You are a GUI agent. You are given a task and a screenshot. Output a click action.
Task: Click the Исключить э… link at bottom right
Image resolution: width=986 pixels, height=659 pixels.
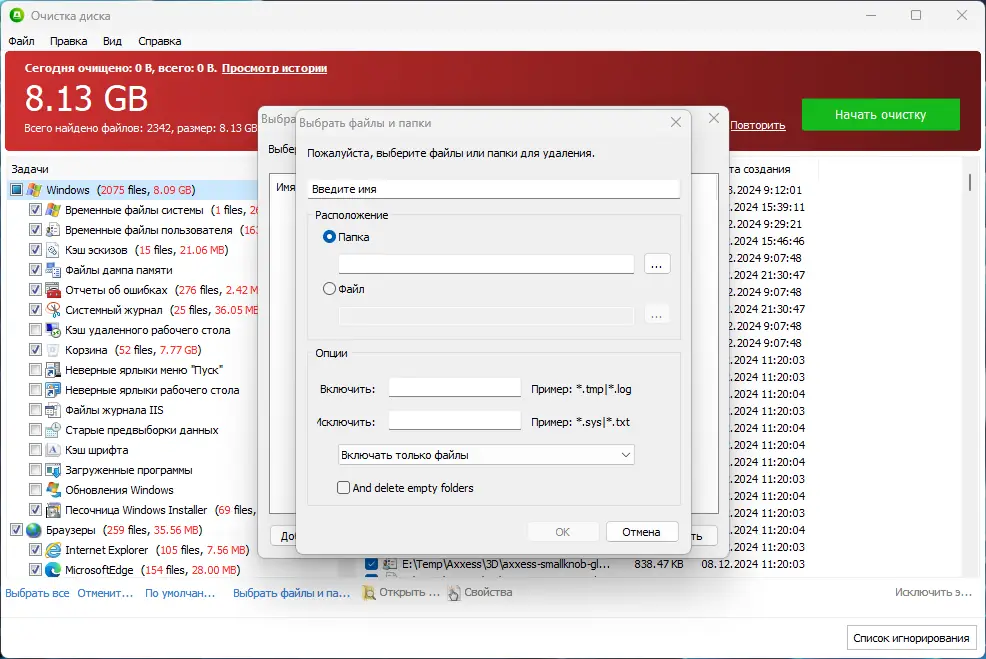coord(933,592)
